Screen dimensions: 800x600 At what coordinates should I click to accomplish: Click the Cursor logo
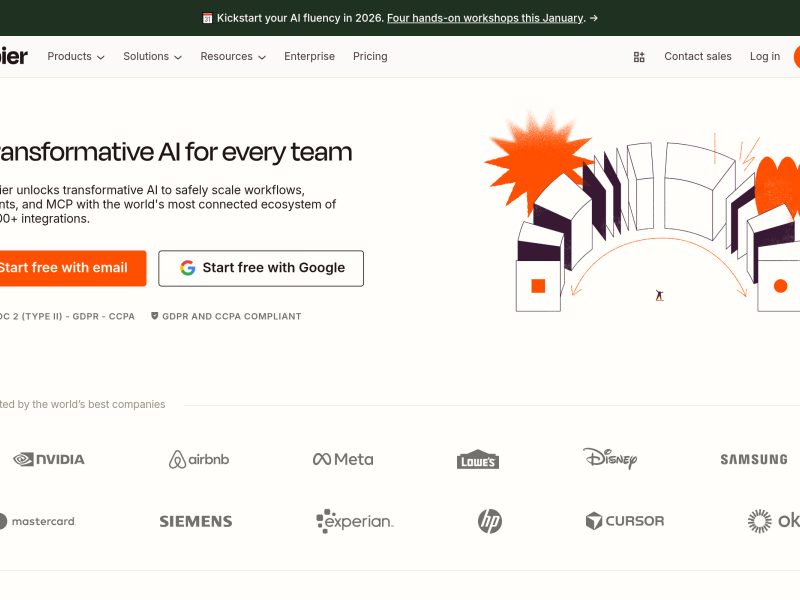coord(624,521)
